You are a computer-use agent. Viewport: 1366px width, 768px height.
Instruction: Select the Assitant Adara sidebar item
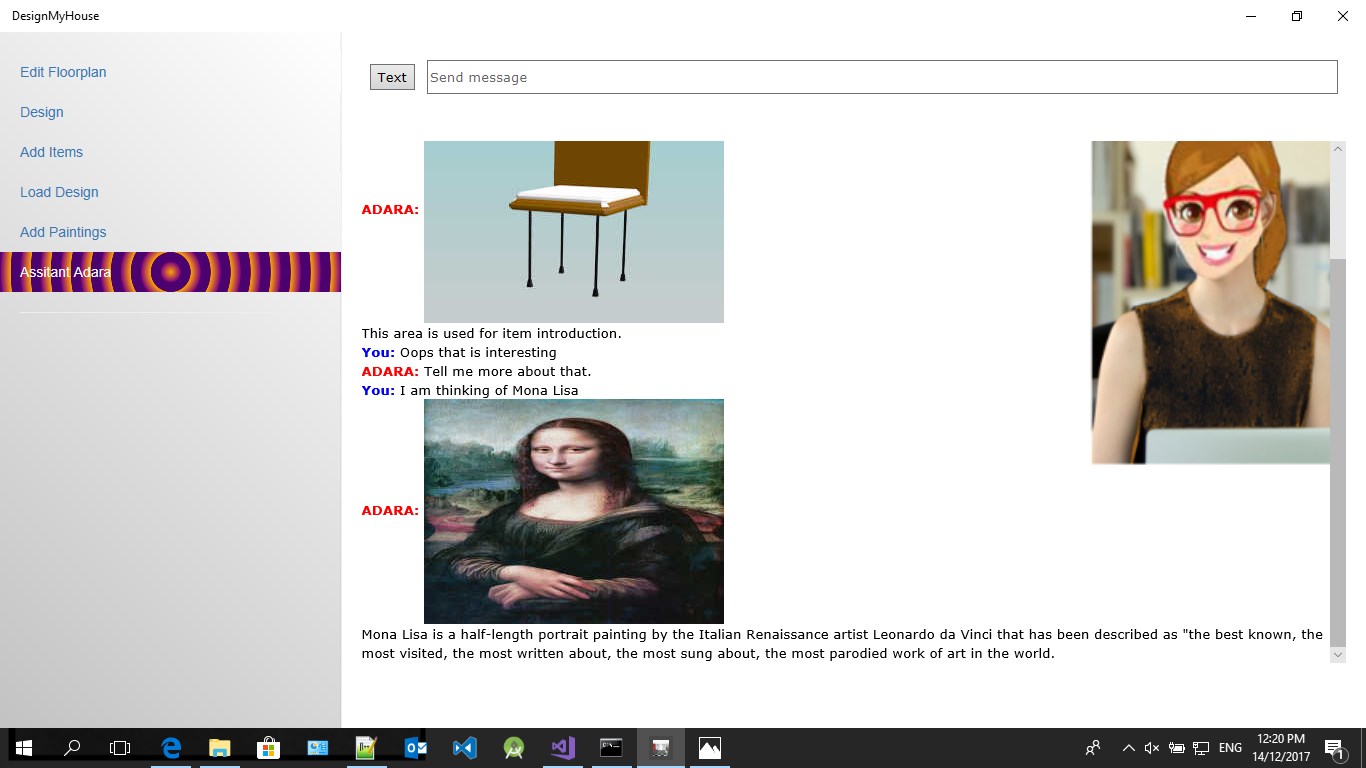(x=170, y=272)
